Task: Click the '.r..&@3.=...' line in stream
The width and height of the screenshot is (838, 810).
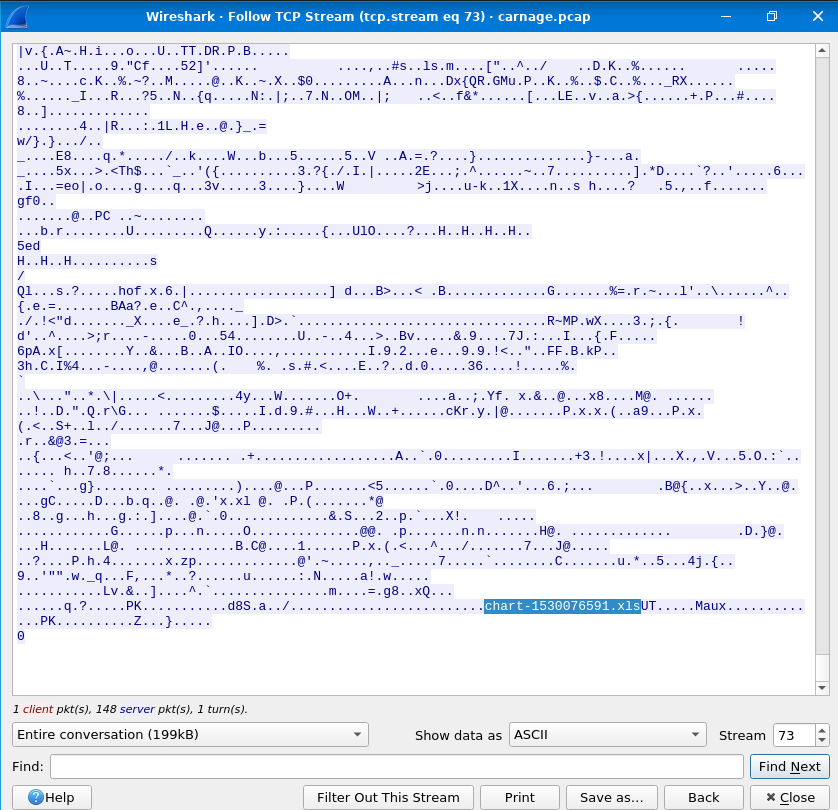Action: [64, 441]
